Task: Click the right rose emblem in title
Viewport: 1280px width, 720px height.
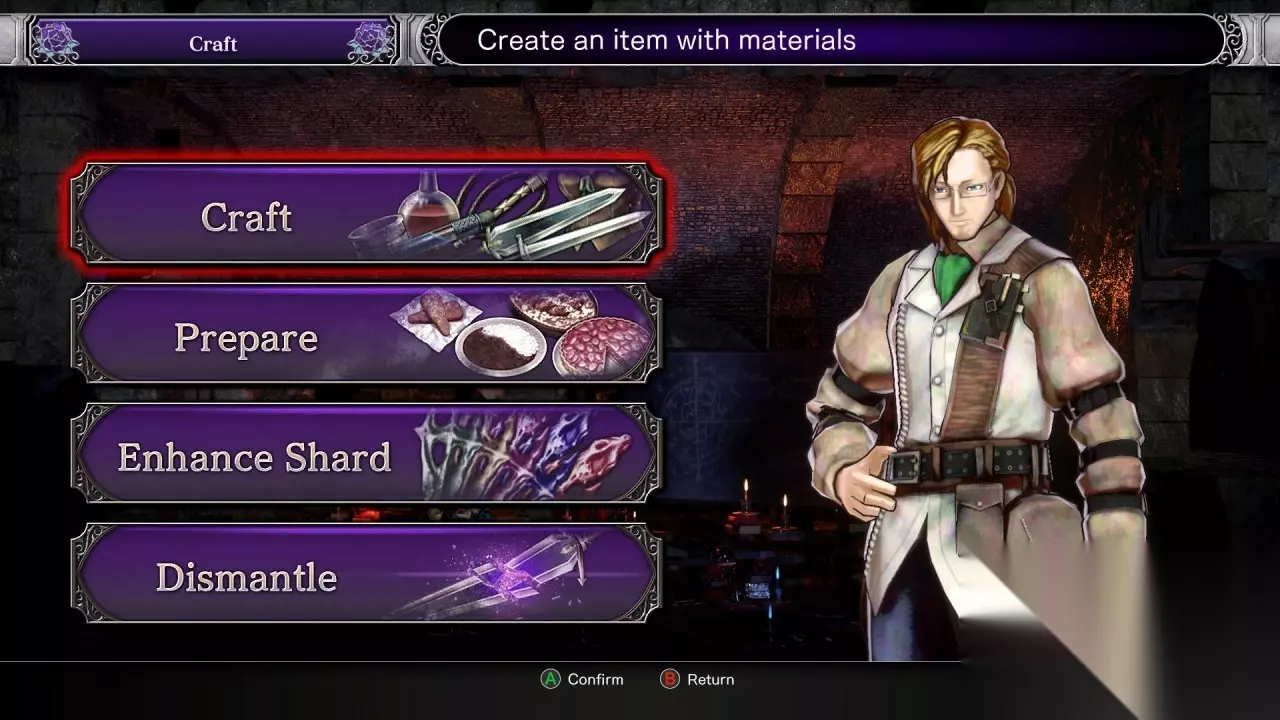Action: click(370, 41)
